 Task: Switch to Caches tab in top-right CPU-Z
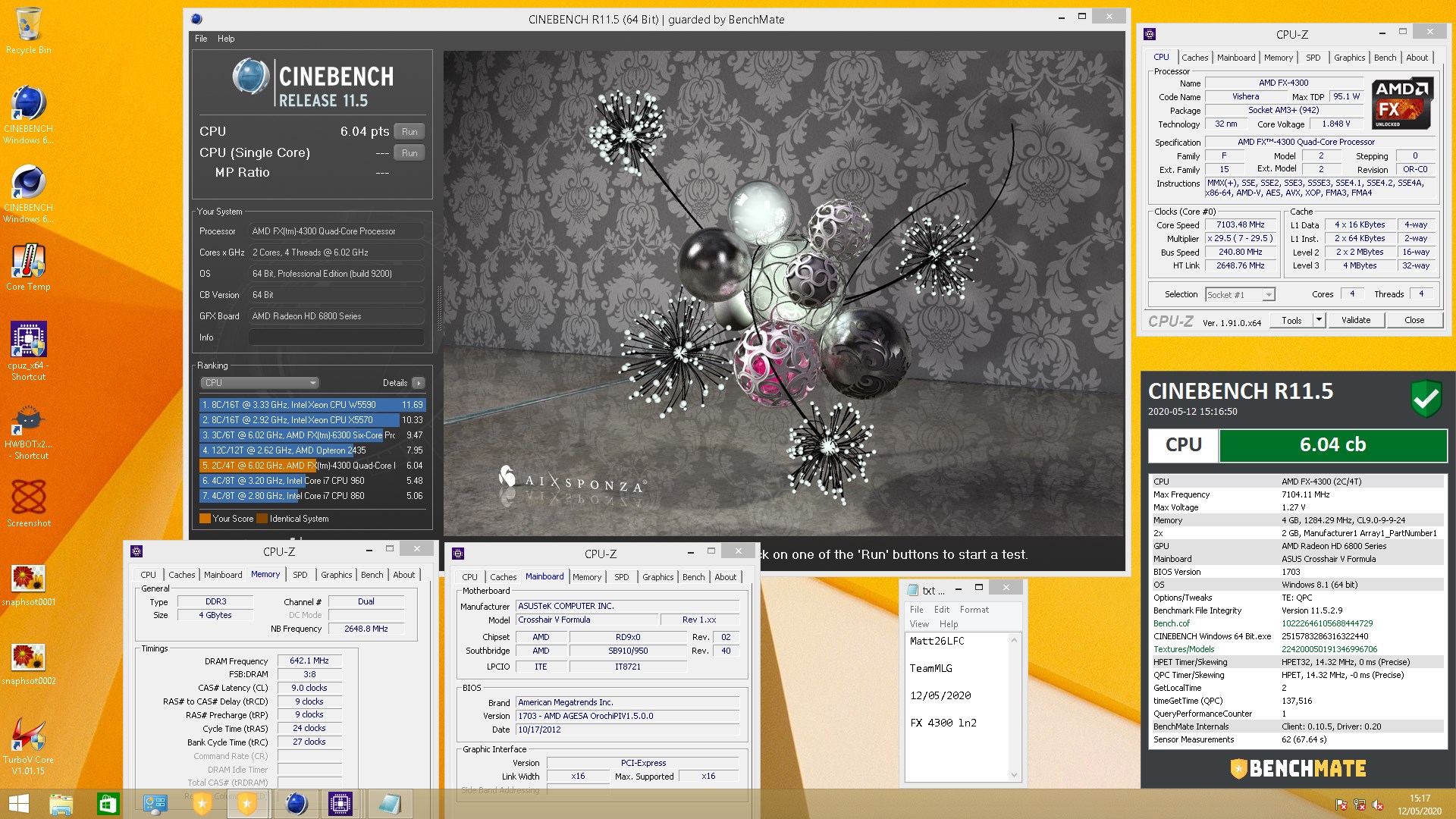click(1194, 58)
